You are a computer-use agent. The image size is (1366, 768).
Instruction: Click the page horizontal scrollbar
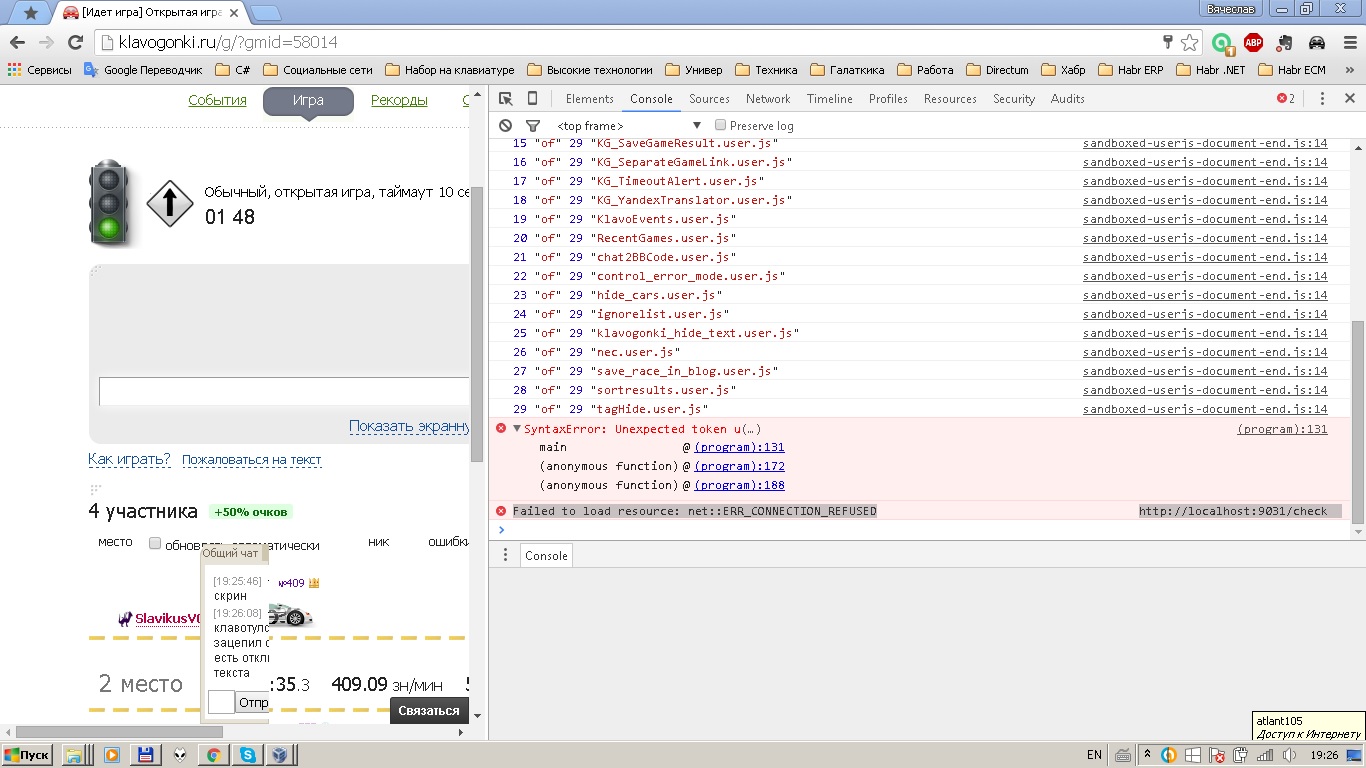point(120,732)
